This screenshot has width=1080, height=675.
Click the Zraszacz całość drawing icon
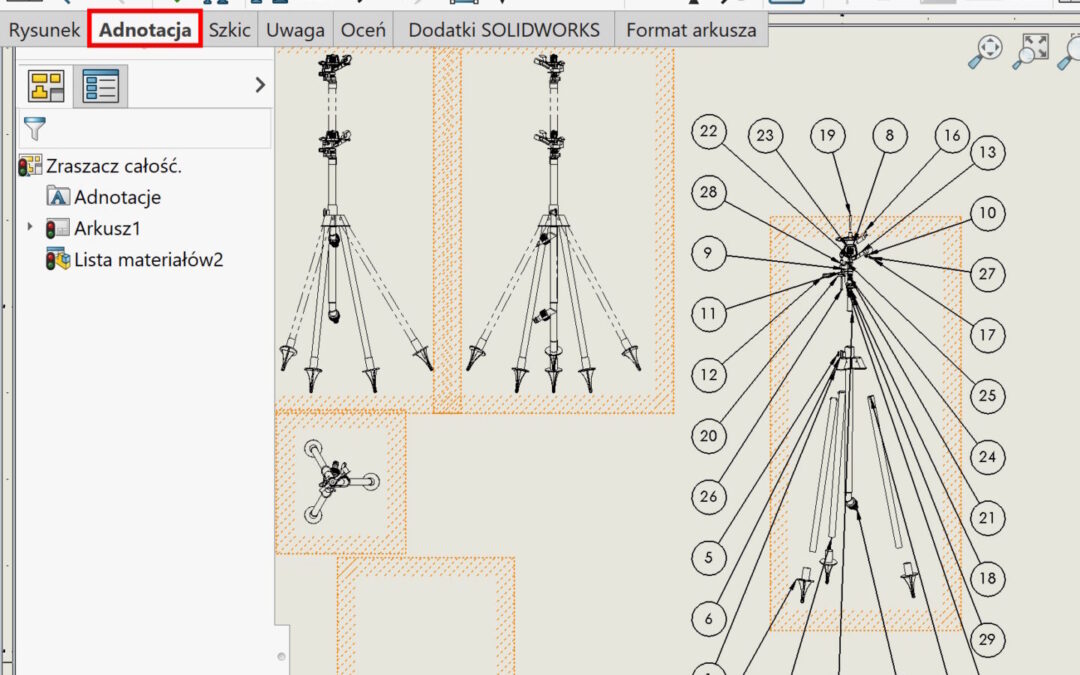[30, 166]
